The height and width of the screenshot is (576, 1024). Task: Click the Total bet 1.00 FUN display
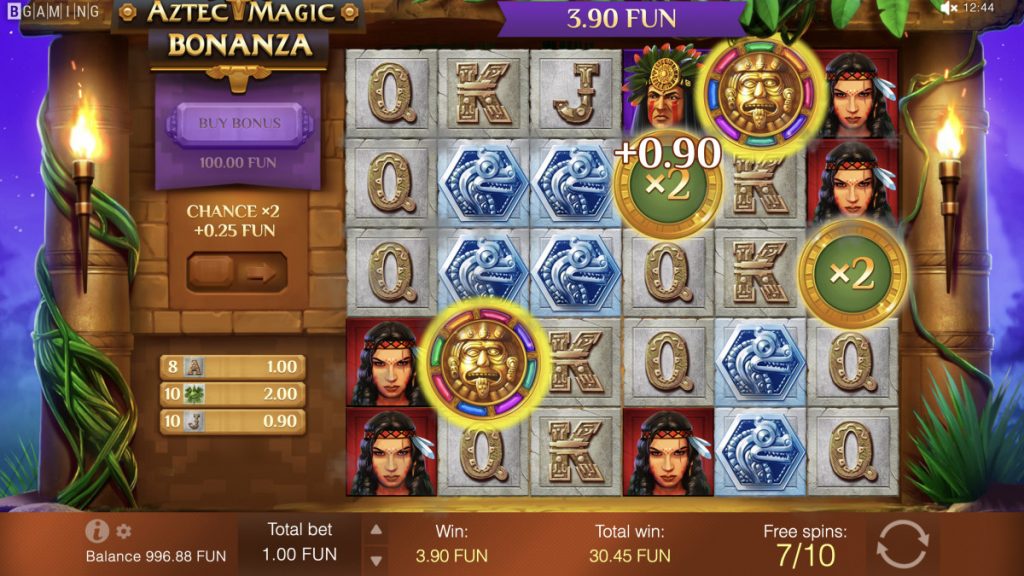pos(300,542)
